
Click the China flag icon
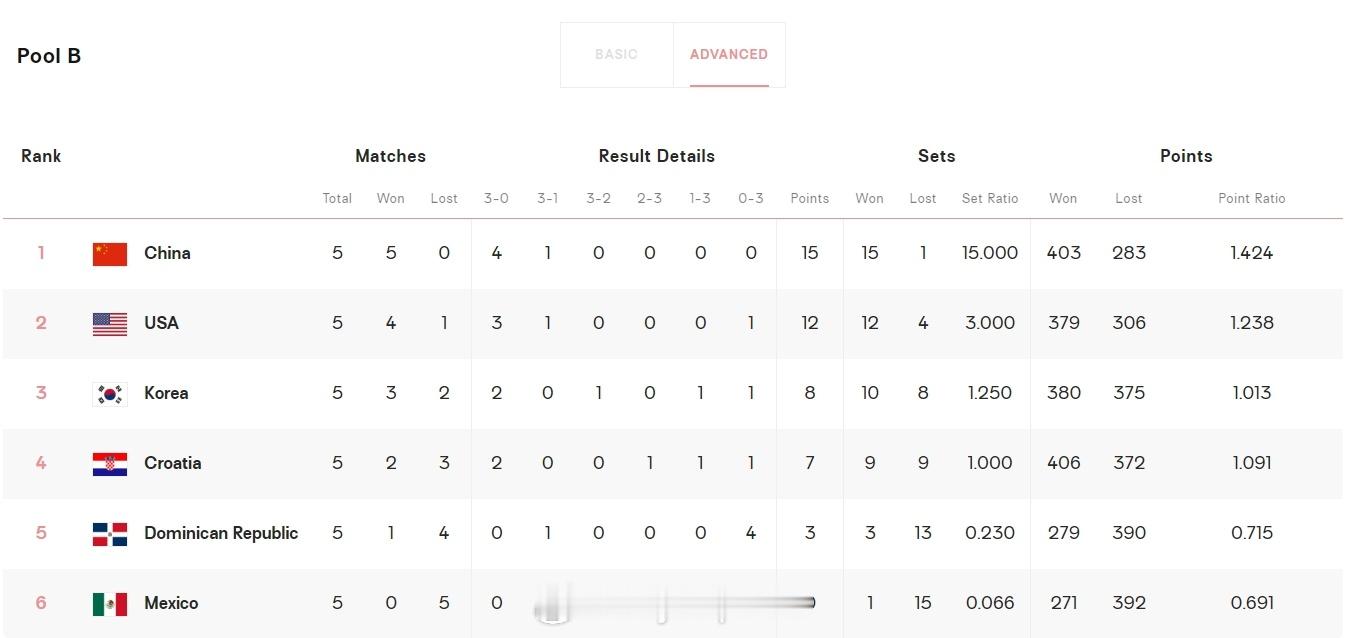[110, 254]
